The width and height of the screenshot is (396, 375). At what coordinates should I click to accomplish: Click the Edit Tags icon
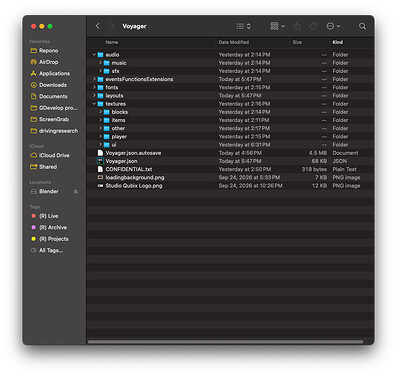(313, 26)
